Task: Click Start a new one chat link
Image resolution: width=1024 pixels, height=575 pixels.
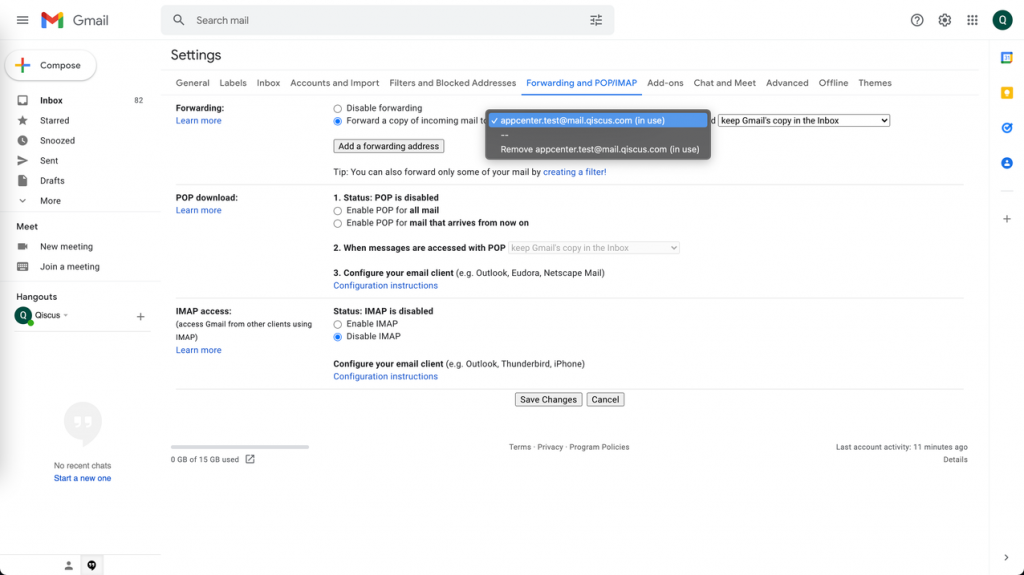Action: coord(82,478)
